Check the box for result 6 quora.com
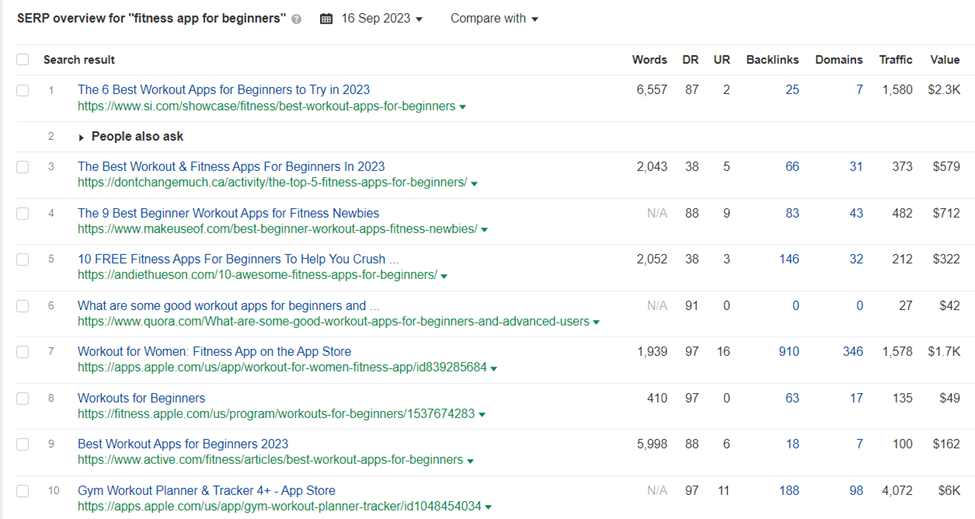The image size is (975, 519). 23,306
